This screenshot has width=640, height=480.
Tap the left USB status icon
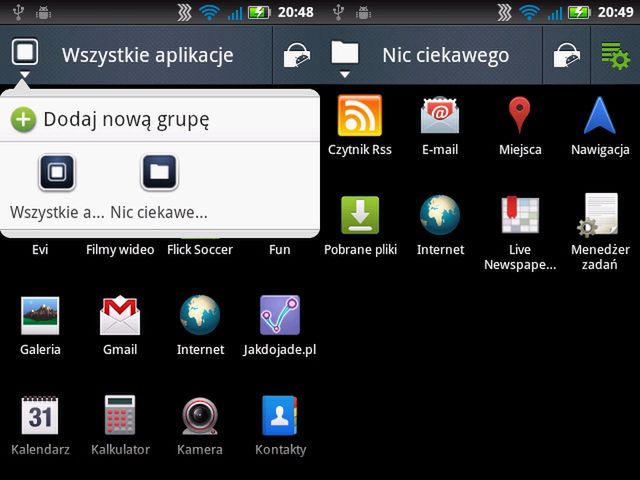click(18, 12)
